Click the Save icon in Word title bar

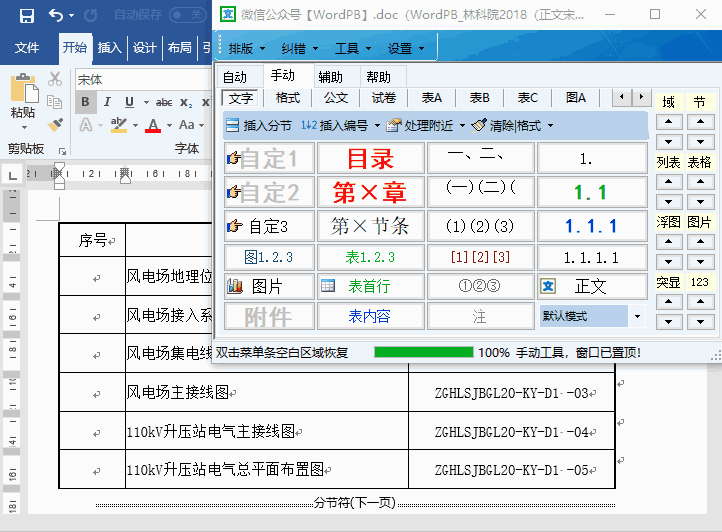pos(27,16)
